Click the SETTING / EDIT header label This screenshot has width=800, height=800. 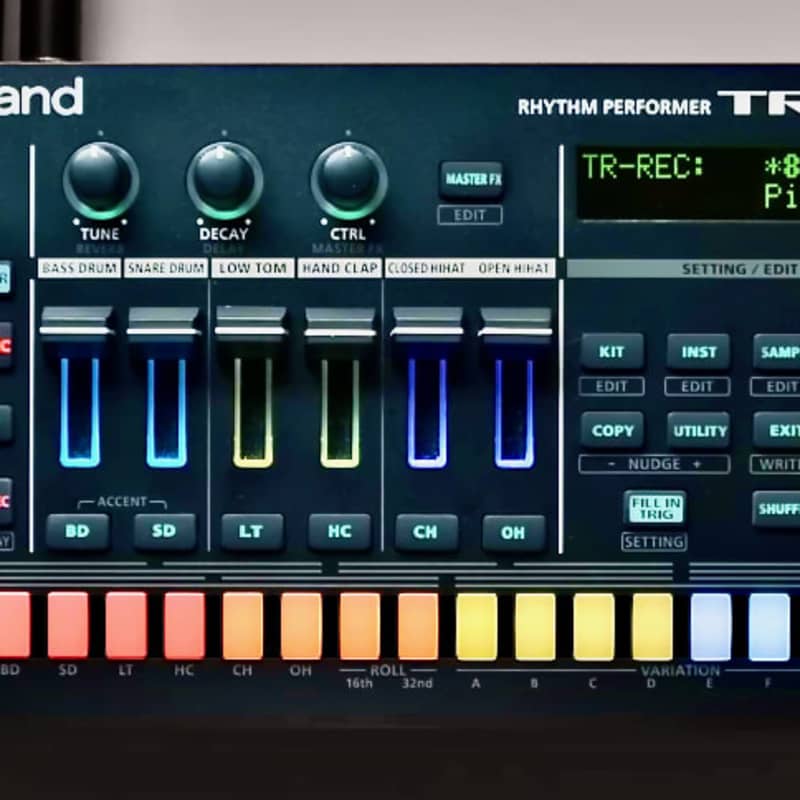pos(739,269)
